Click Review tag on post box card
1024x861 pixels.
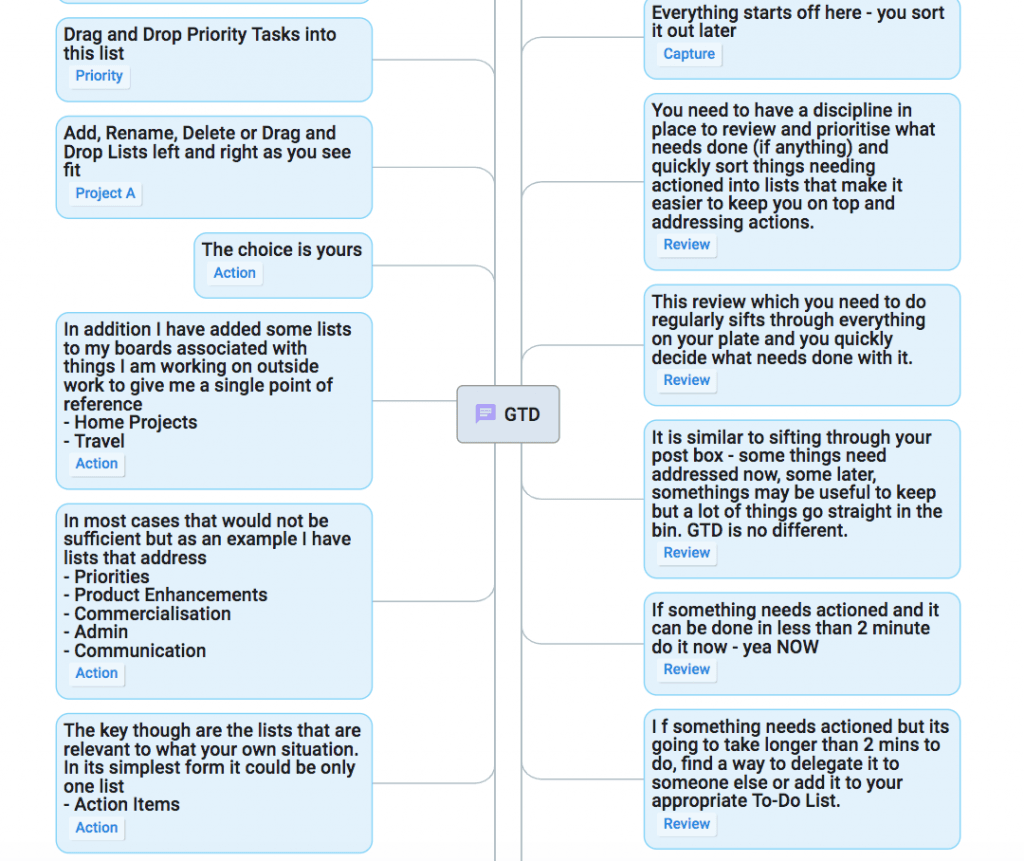[686, 553]
